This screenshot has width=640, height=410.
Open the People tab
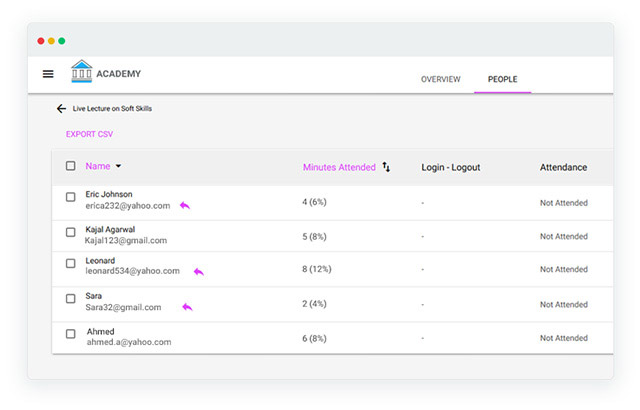(x=502, y=79)
